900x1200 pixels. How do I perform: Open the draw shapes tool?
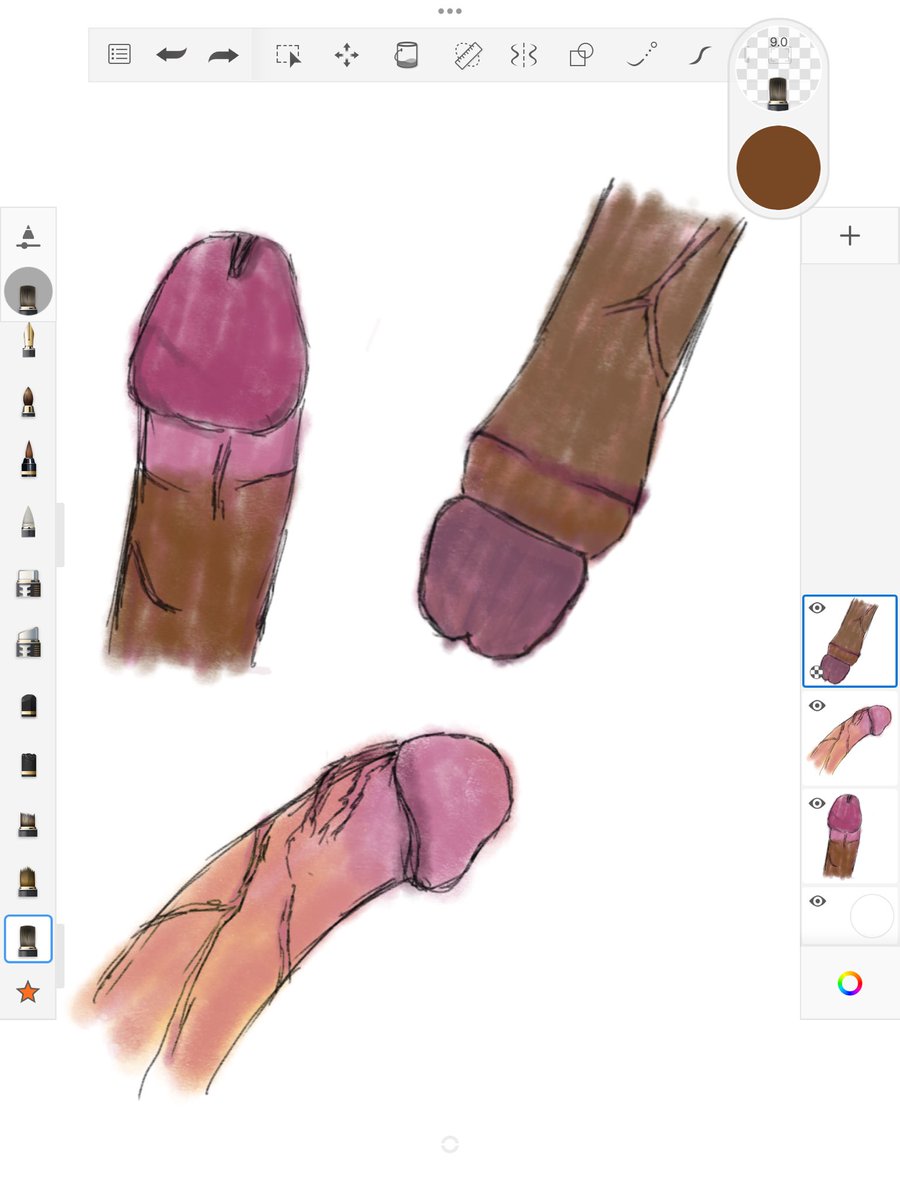[x=581, y=55]
